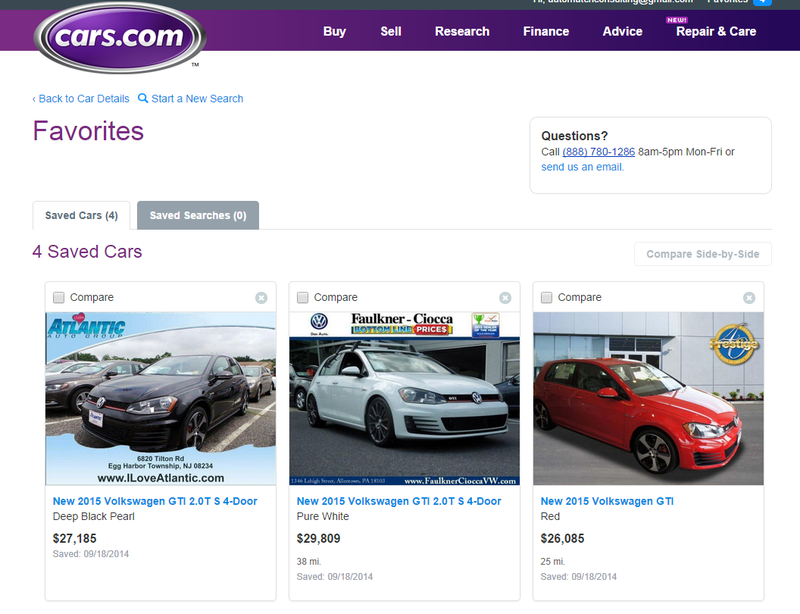Remove the Pure White GTI card
Viewport: 800px width, 614px height.
tap(505, 298)
